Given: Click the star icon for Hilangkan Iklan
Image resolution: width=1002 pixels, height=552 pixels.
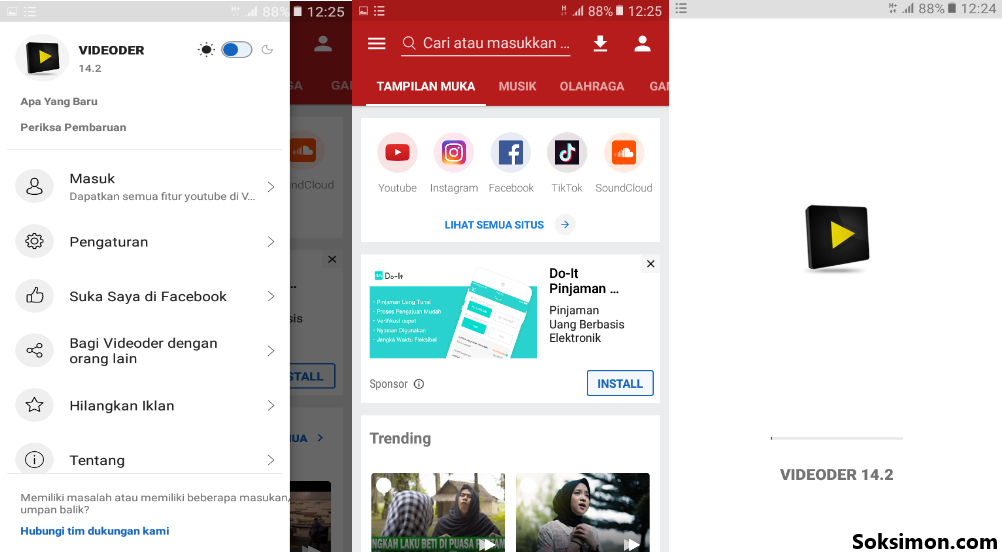Looking at the screenshot, I should coord(35,405).
